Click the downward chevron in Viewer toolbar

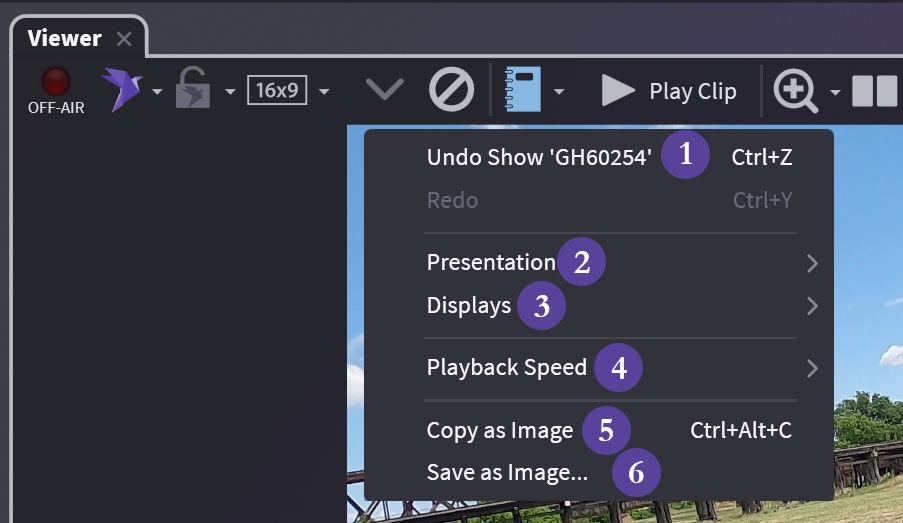tap(384, 91)
